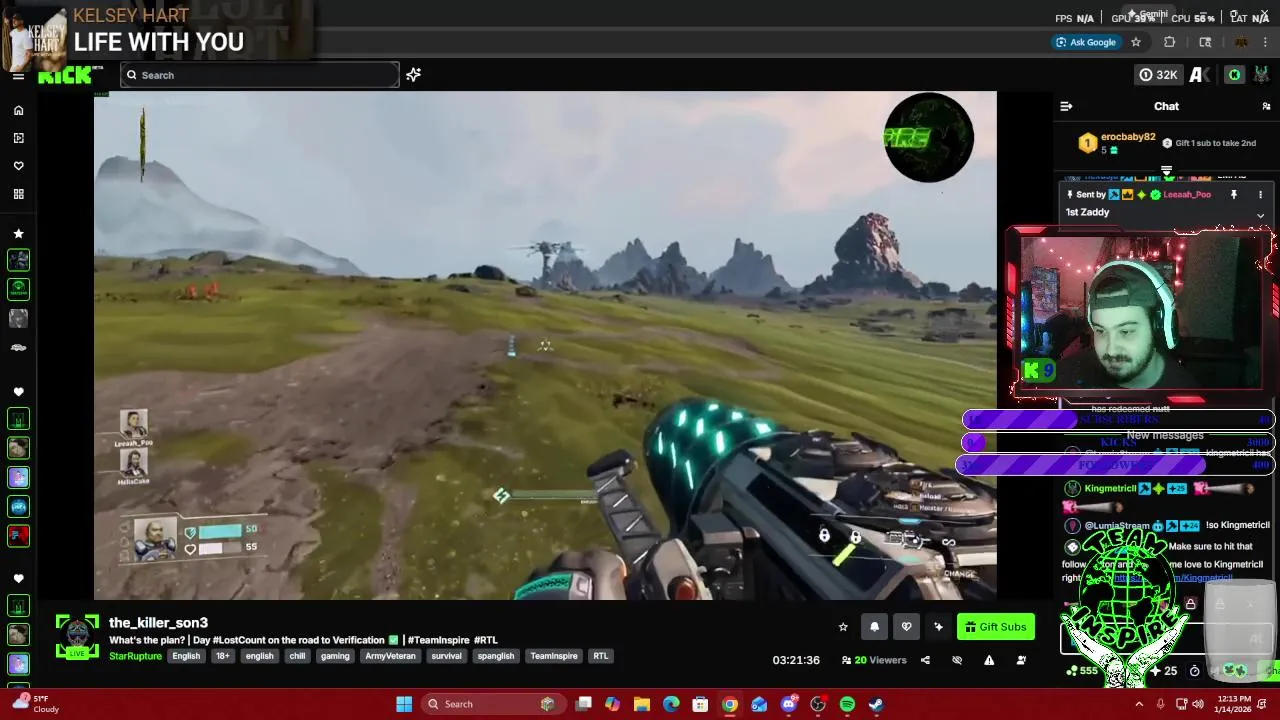This screenshot has height=720, width=1280.
Task: Open the StarRupture category link
Action: click(135, 656)
